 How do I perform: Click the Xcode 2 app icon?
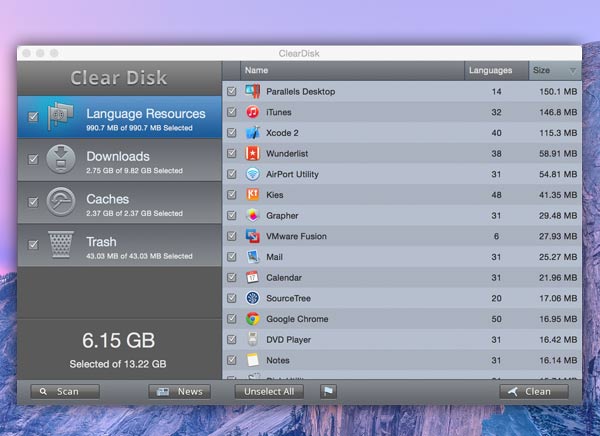(x=253, y=133)
